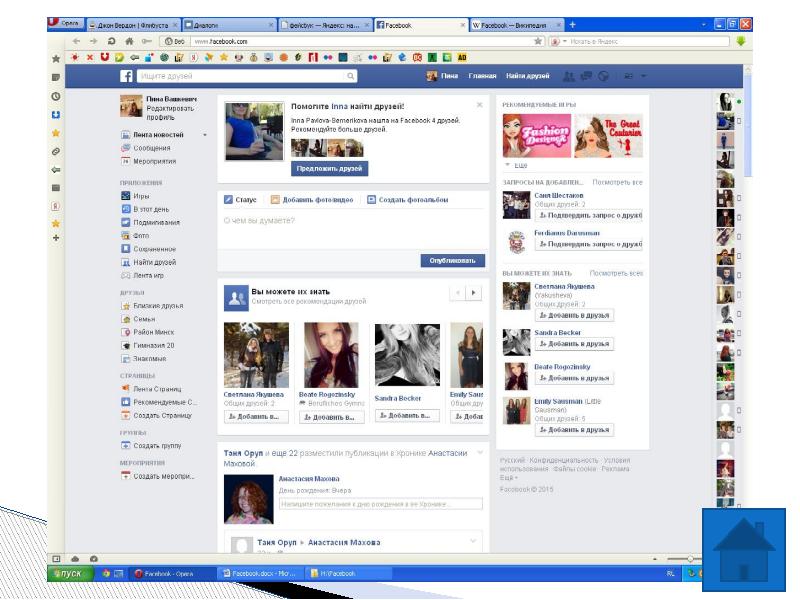Switch to the Диалоги browser tab

pos(228,22)
